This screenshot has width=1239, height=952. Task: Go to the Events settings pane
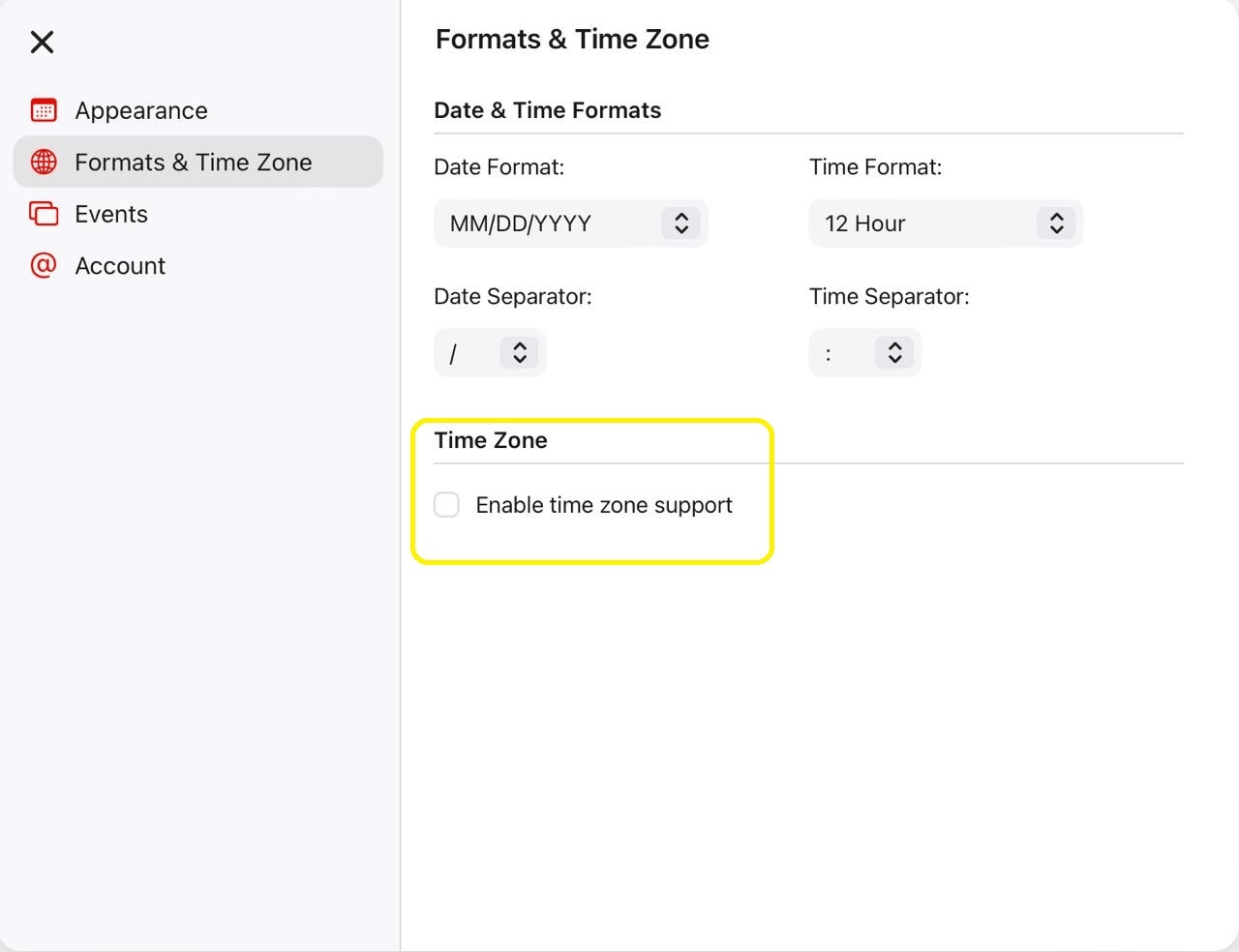pyautogui.click(x=111, y=214)
